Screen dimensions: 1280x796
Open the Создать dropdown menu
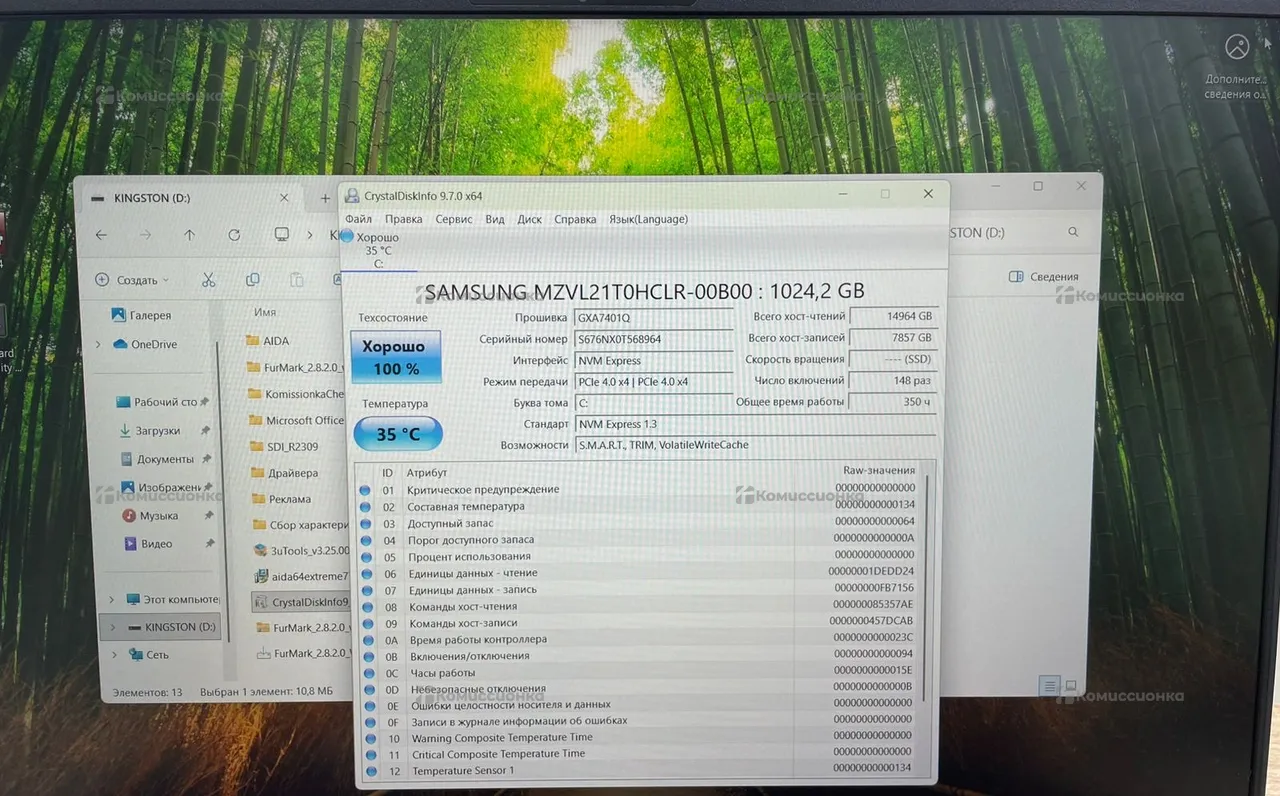133,280
